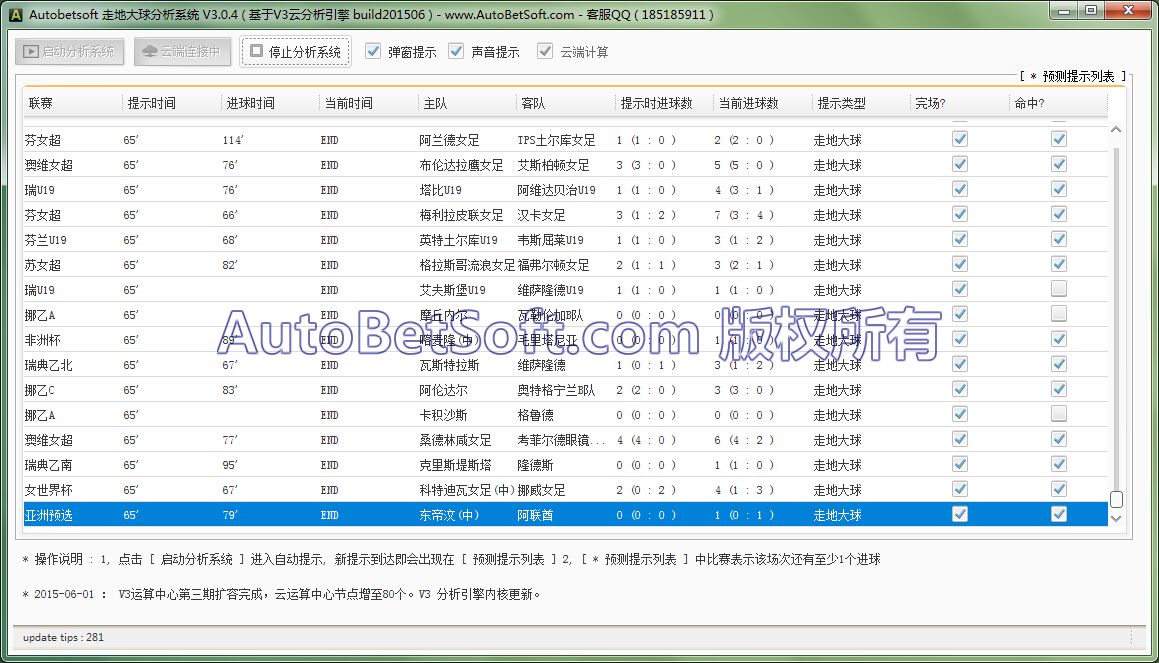The width and height of the screenshot is (1159, 663).
Task: Toggle 完场 checkbox for 卡积沙斯 row
Action: point(960,414)
